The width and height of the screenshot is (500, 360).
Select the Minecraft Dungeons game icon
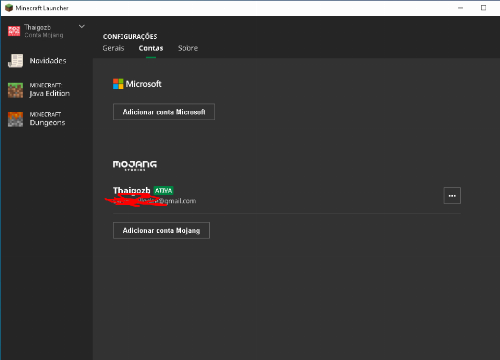[15, 119]
